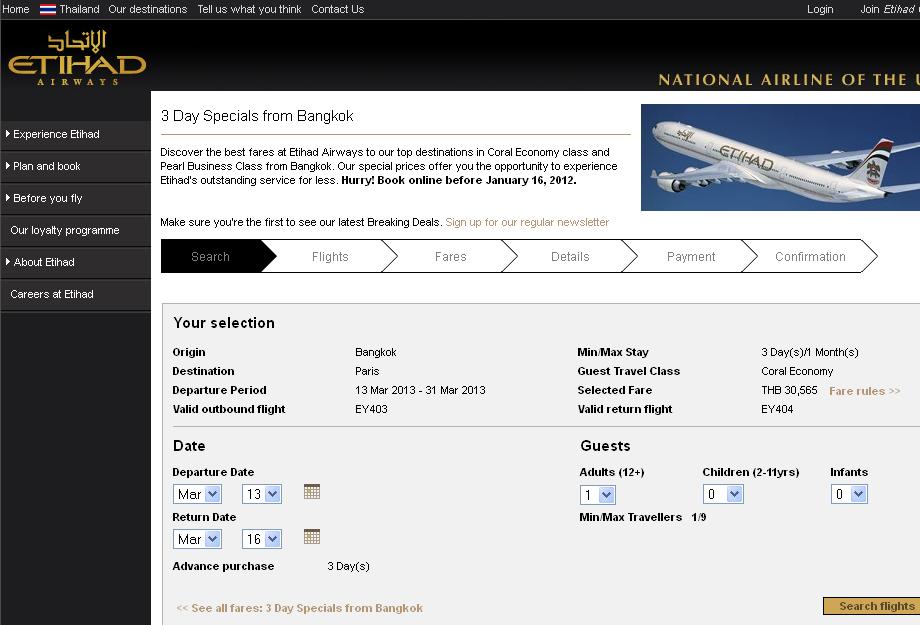Click the fare THB 30,565
The width and height of the screenshot is (920, 625).
(x=789, y=390)
